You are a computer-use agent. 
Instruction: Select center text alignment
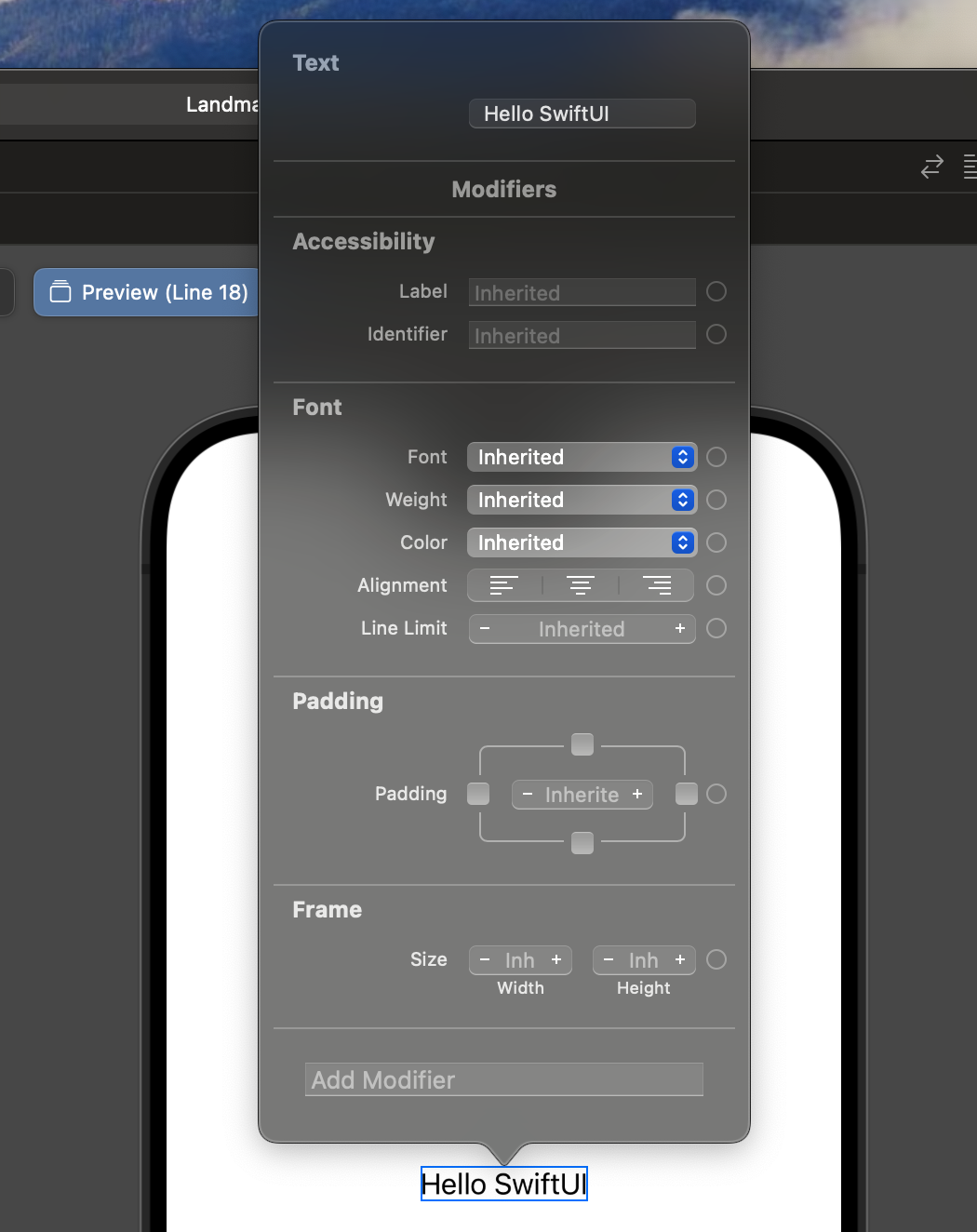[581, 585]
